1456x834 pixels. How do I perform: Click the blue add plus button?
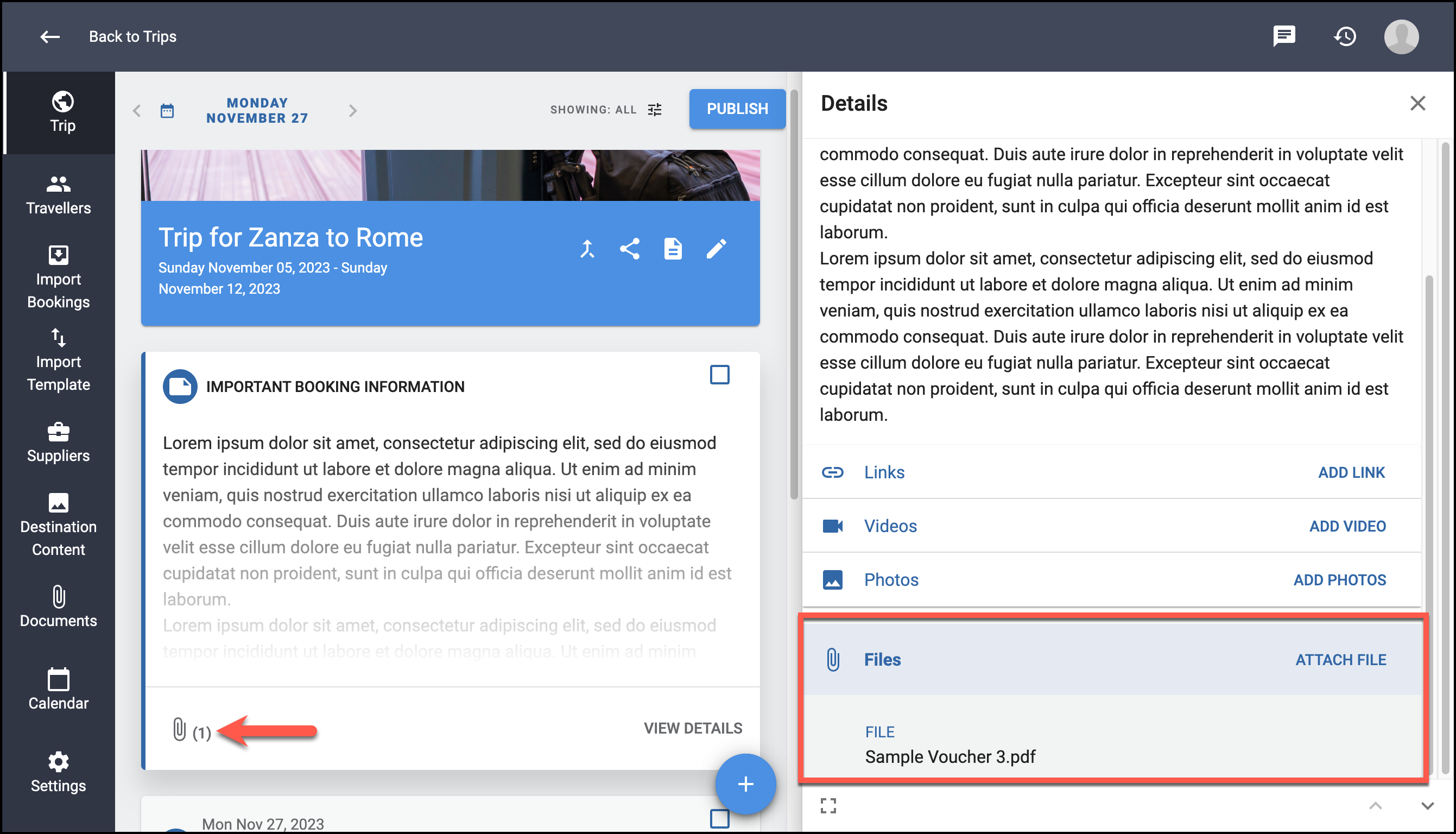click(x=745, y=784)
